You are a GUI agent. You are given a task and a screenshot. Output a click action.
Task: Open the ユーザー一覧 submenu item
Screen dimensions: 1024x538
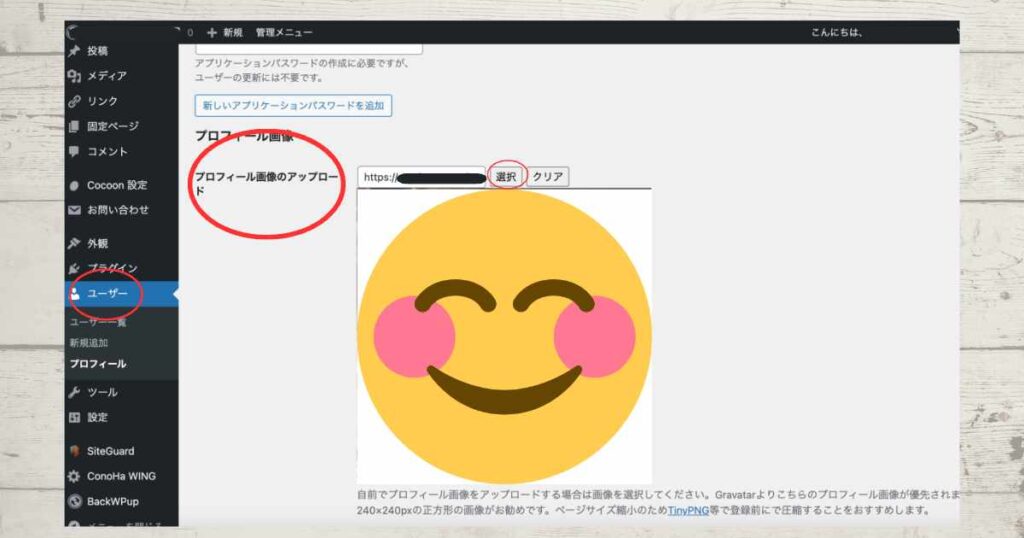coord(98,322)
